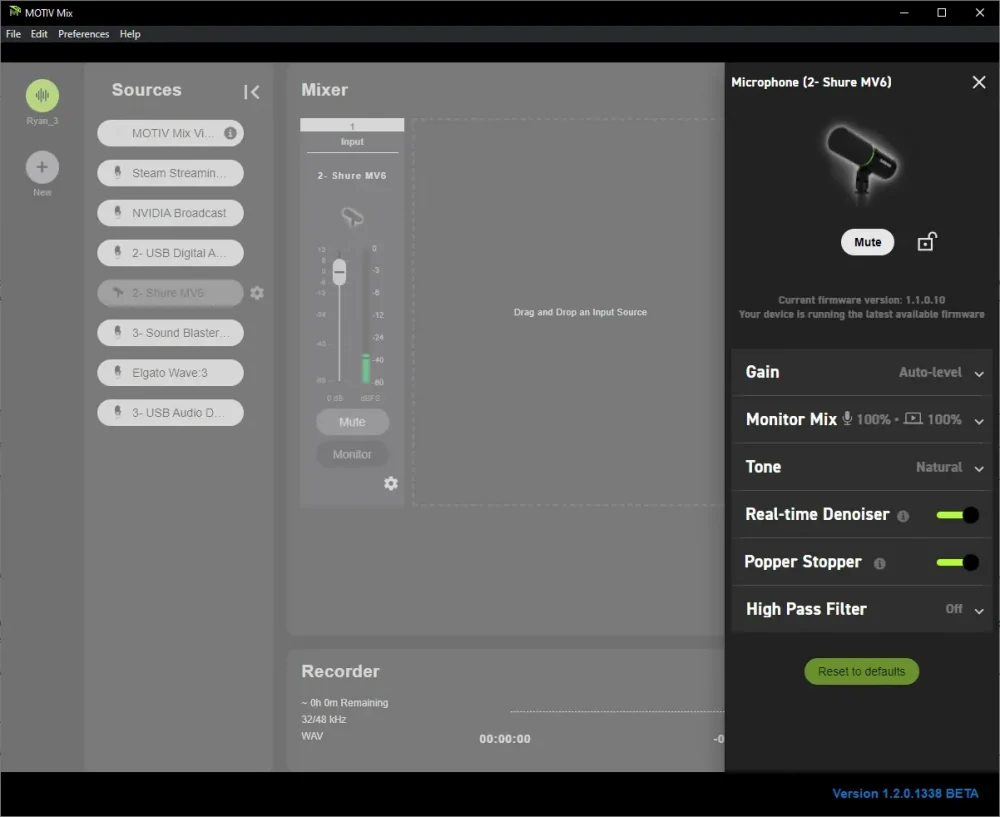Open the File menu
Viewport: 1000px width, 817px height.
point(13,34)
